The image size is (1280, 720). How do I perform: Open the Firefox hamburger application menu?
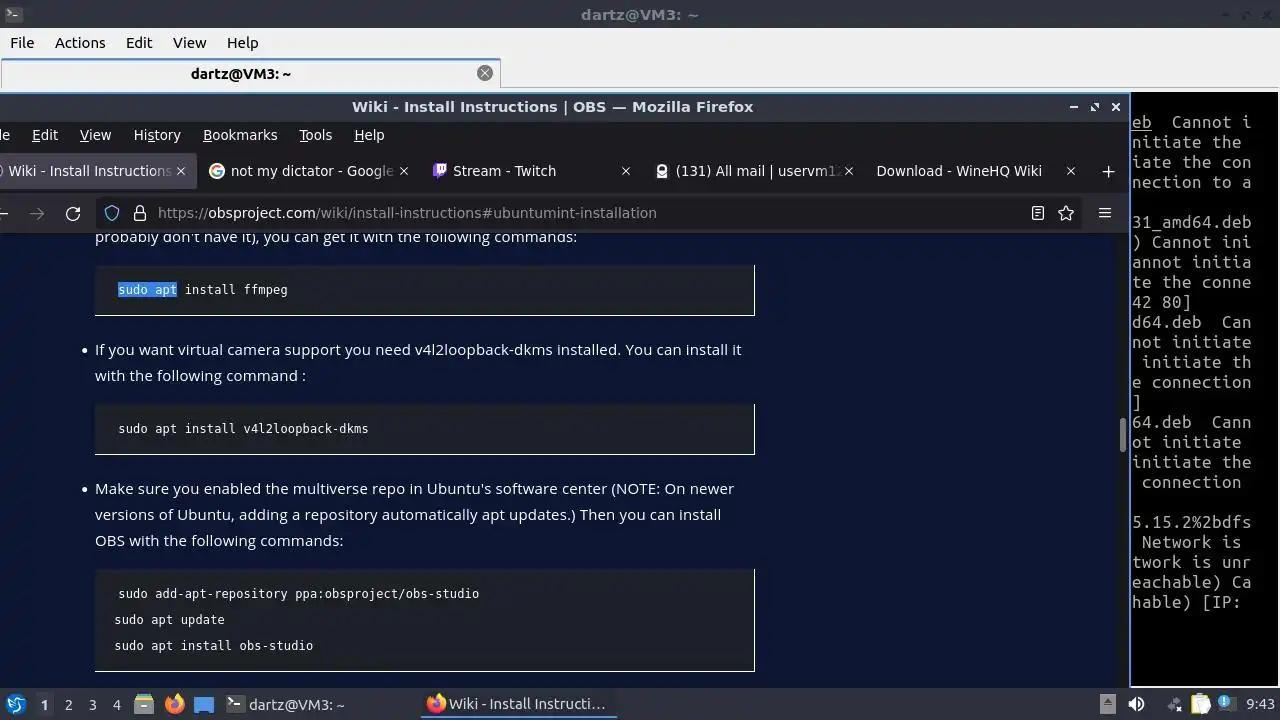pyautogui.click(x=1105, y=213)
